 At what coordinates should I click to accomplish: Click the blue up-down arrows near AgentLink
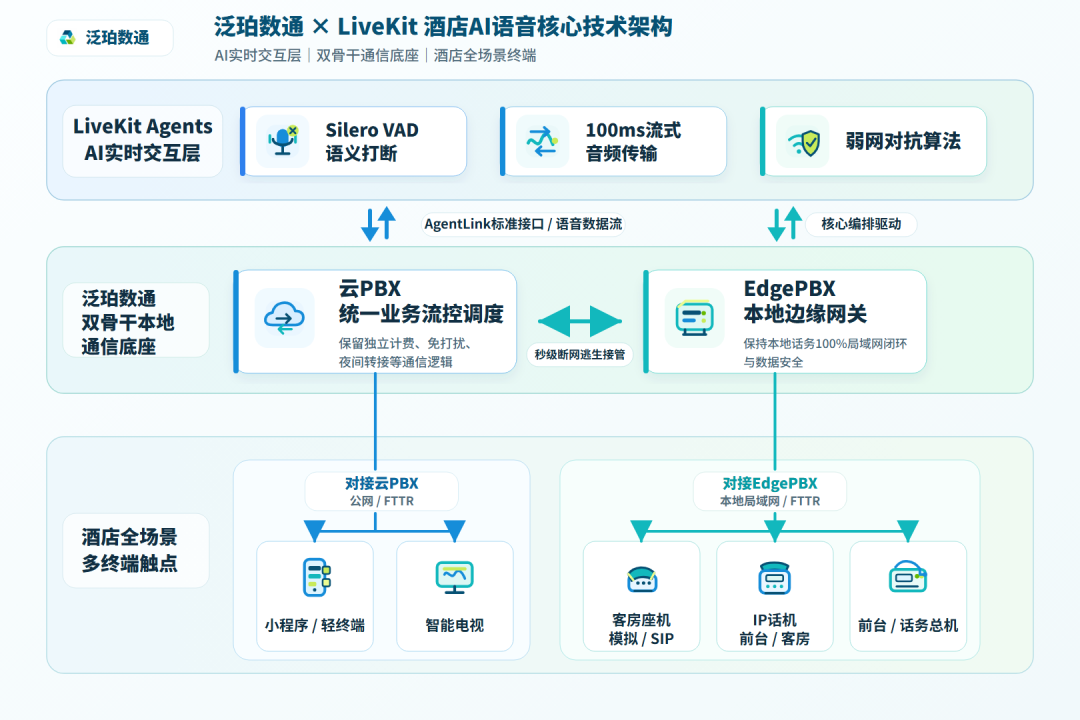(x=378, y=223)
